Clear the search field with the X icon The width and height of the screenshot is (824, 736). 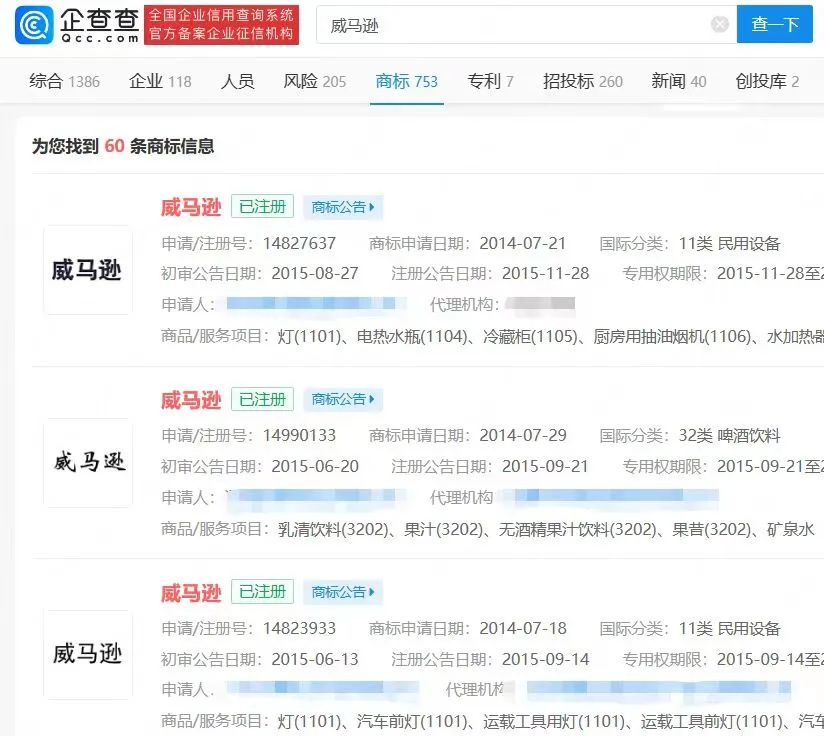pyautogui.click(x=719, y=24)
